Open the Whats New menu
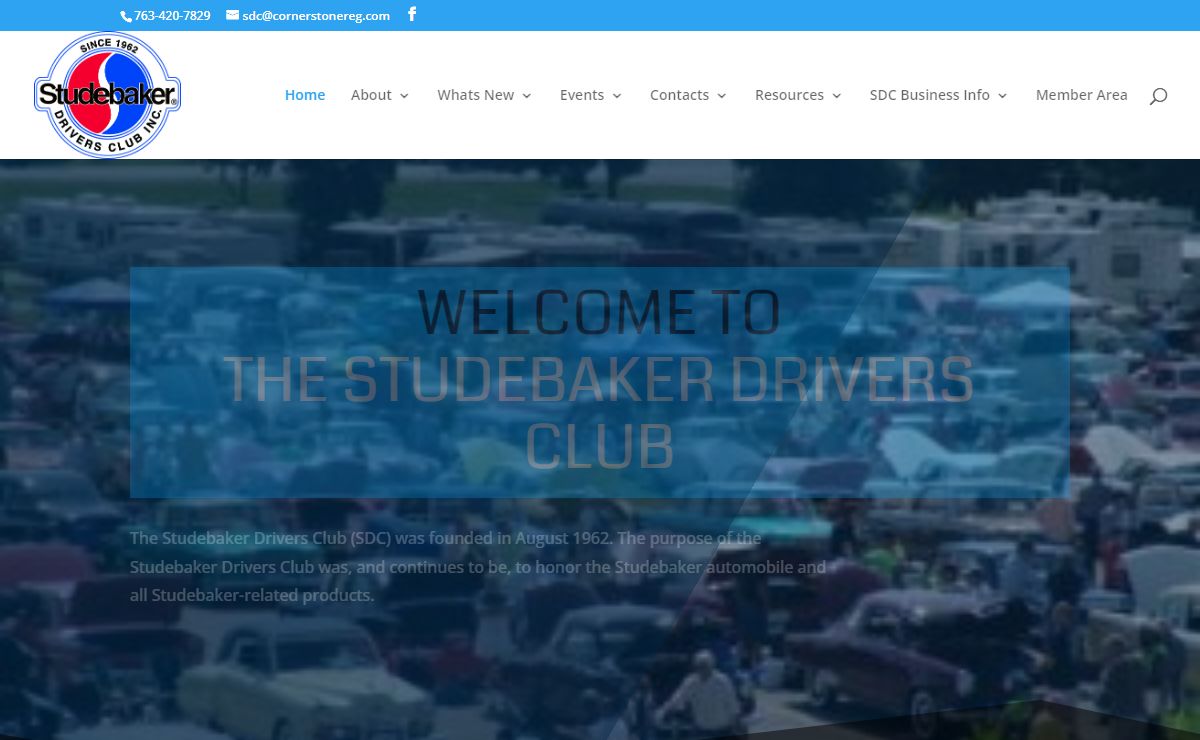 click(476, 95)
